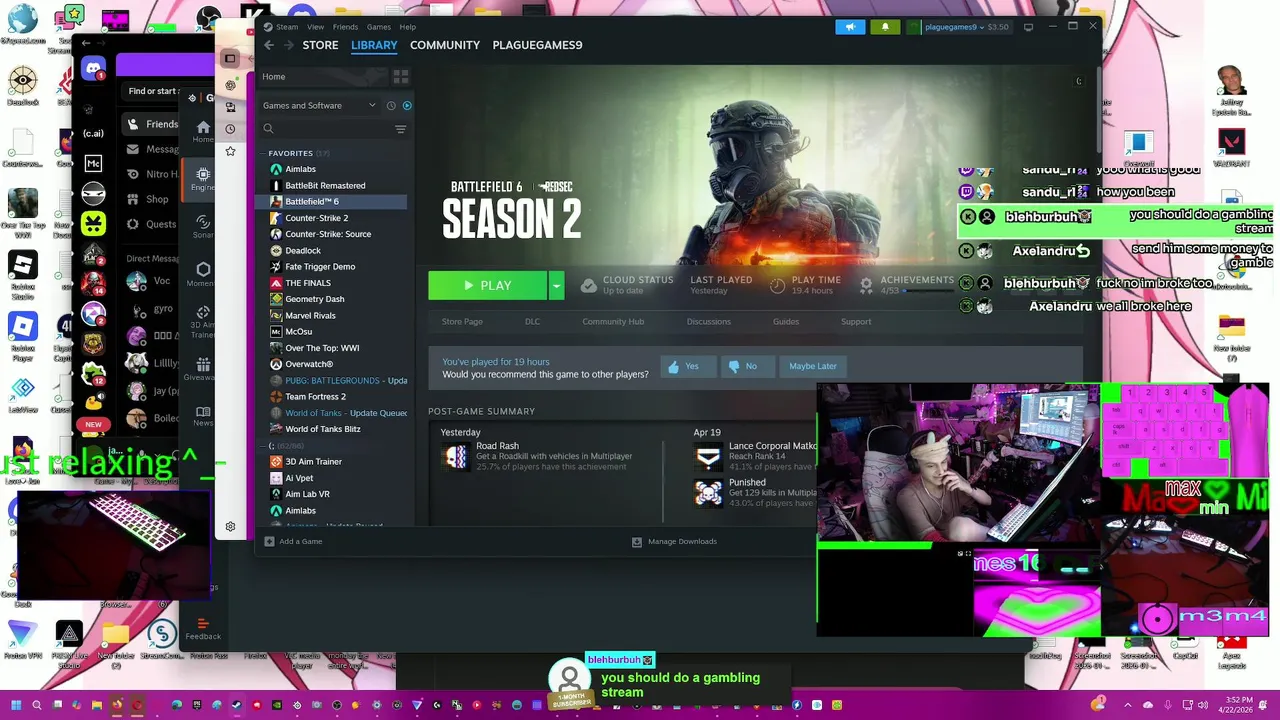Click the achievements progress bar
This screenshot has height=720, width=1280.
[x=928, y=291]
